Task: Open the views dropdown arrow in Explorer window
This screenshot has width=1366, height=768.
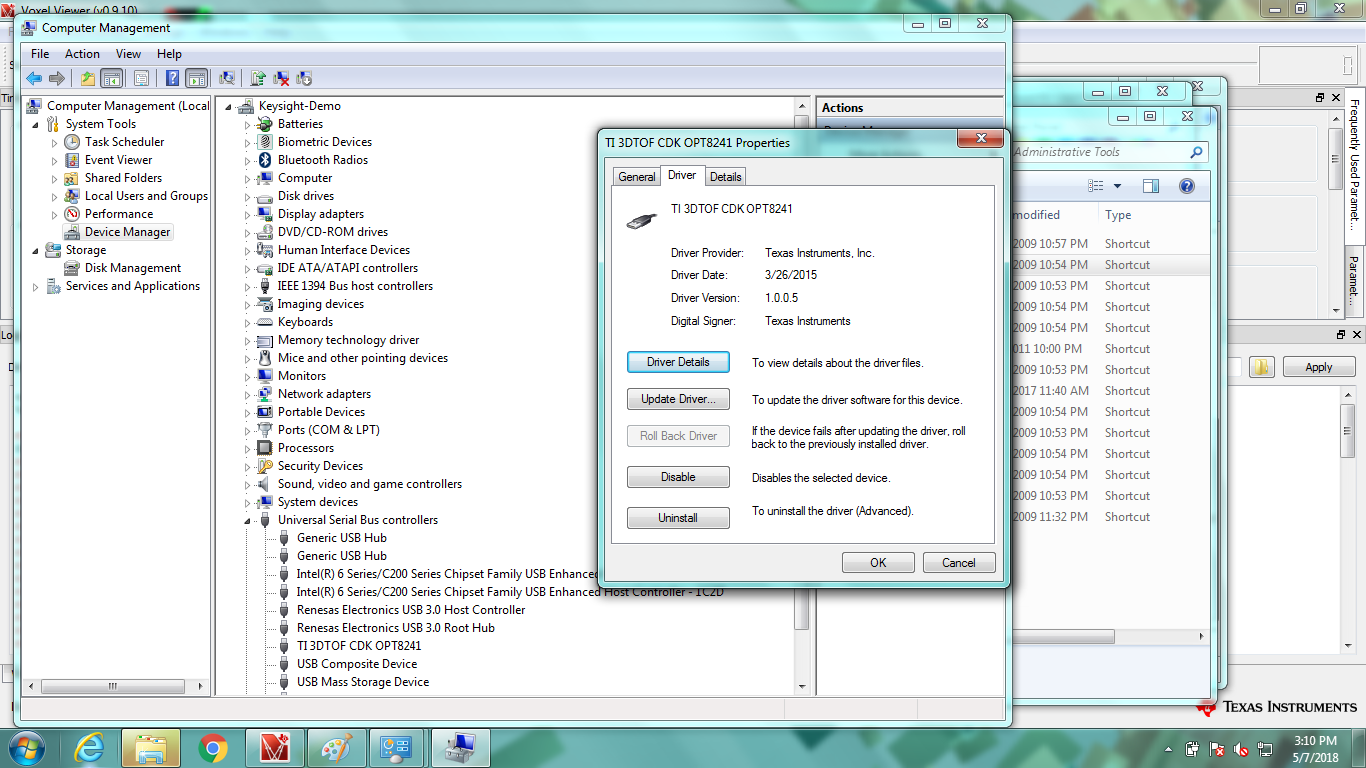Action: click(1117, 186)
